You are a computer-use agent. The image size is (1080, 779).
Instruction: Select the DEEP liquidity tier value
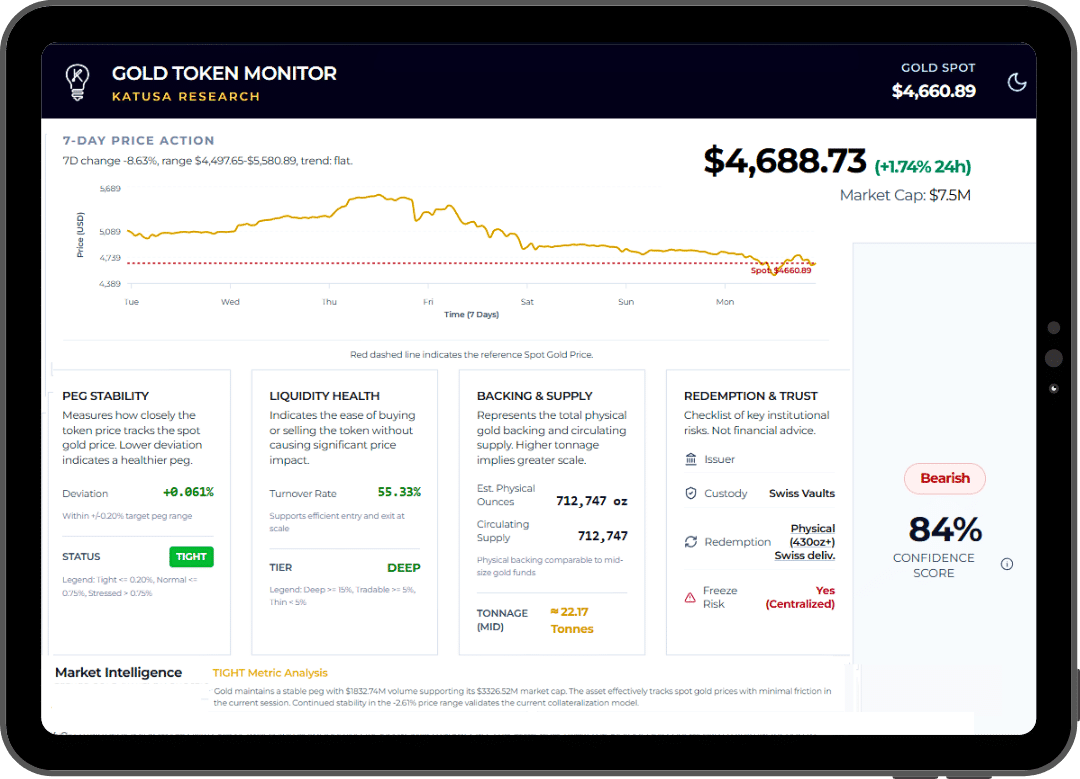(404, 568)
